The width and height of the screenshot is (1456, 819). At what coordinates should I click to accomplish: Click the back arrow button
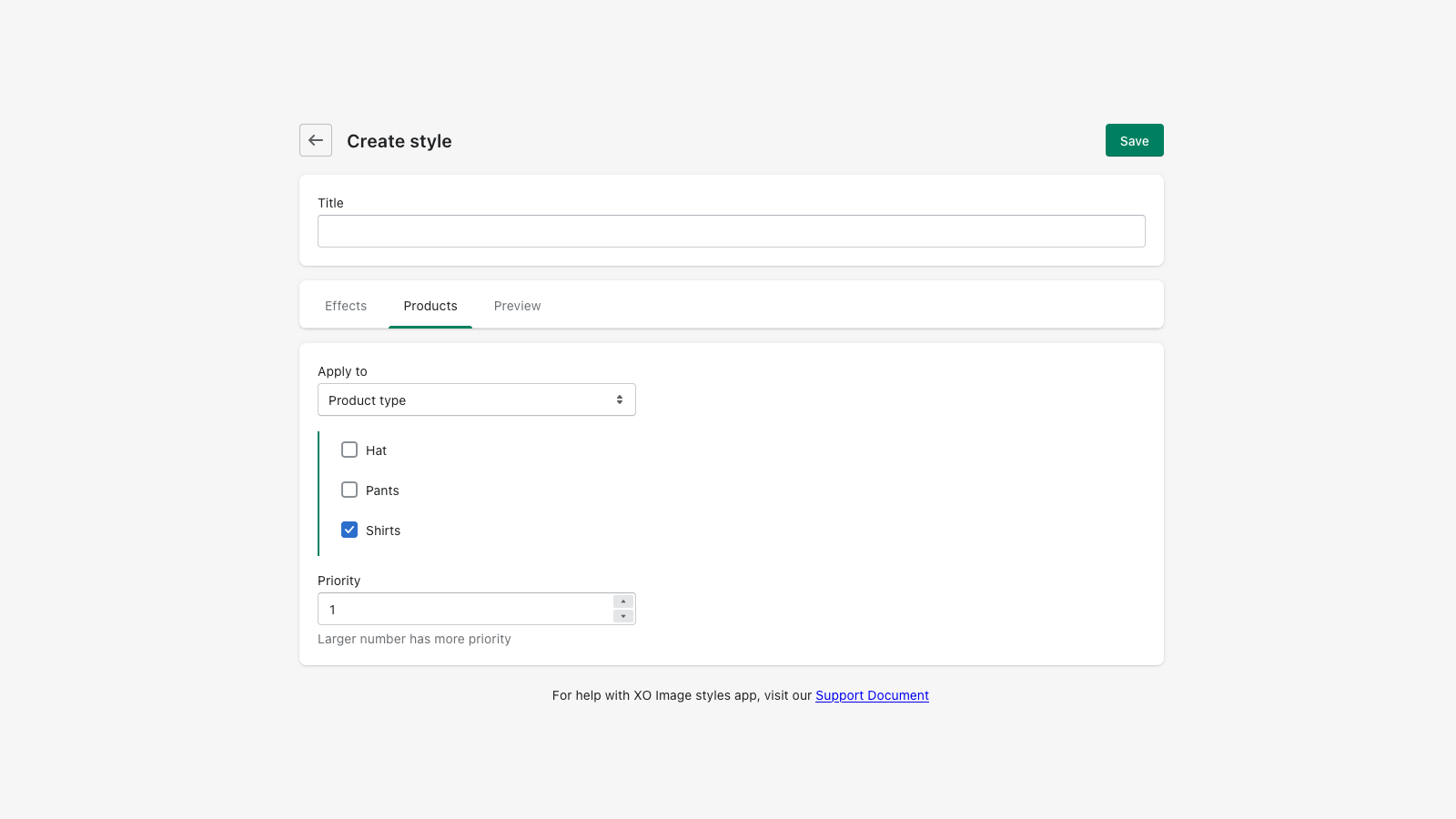(x=316, y=140)
